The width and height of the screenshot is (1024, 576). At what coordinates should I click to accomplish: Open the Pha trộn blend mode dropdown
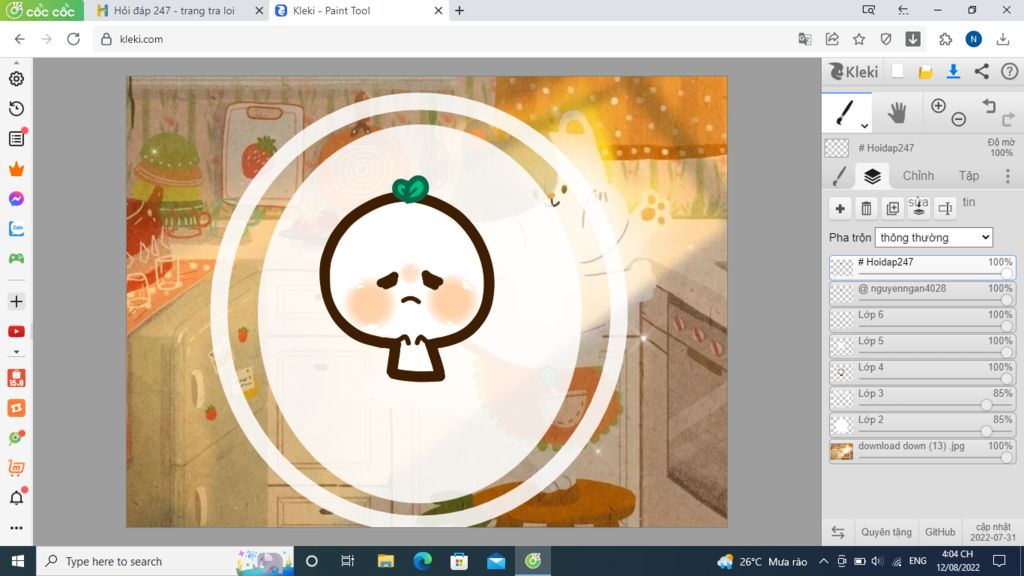[x=934, y=238]
